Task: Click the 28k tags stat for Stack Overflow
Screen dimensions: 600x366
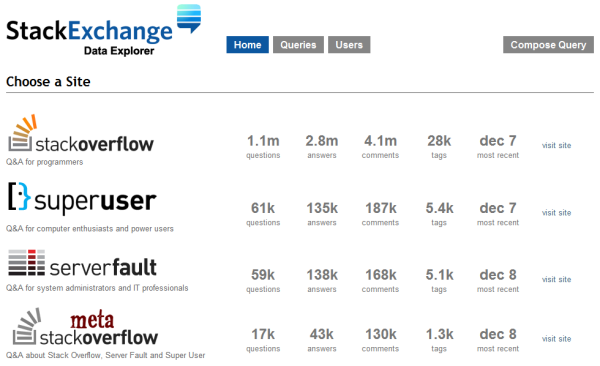Action: (439, 146)
